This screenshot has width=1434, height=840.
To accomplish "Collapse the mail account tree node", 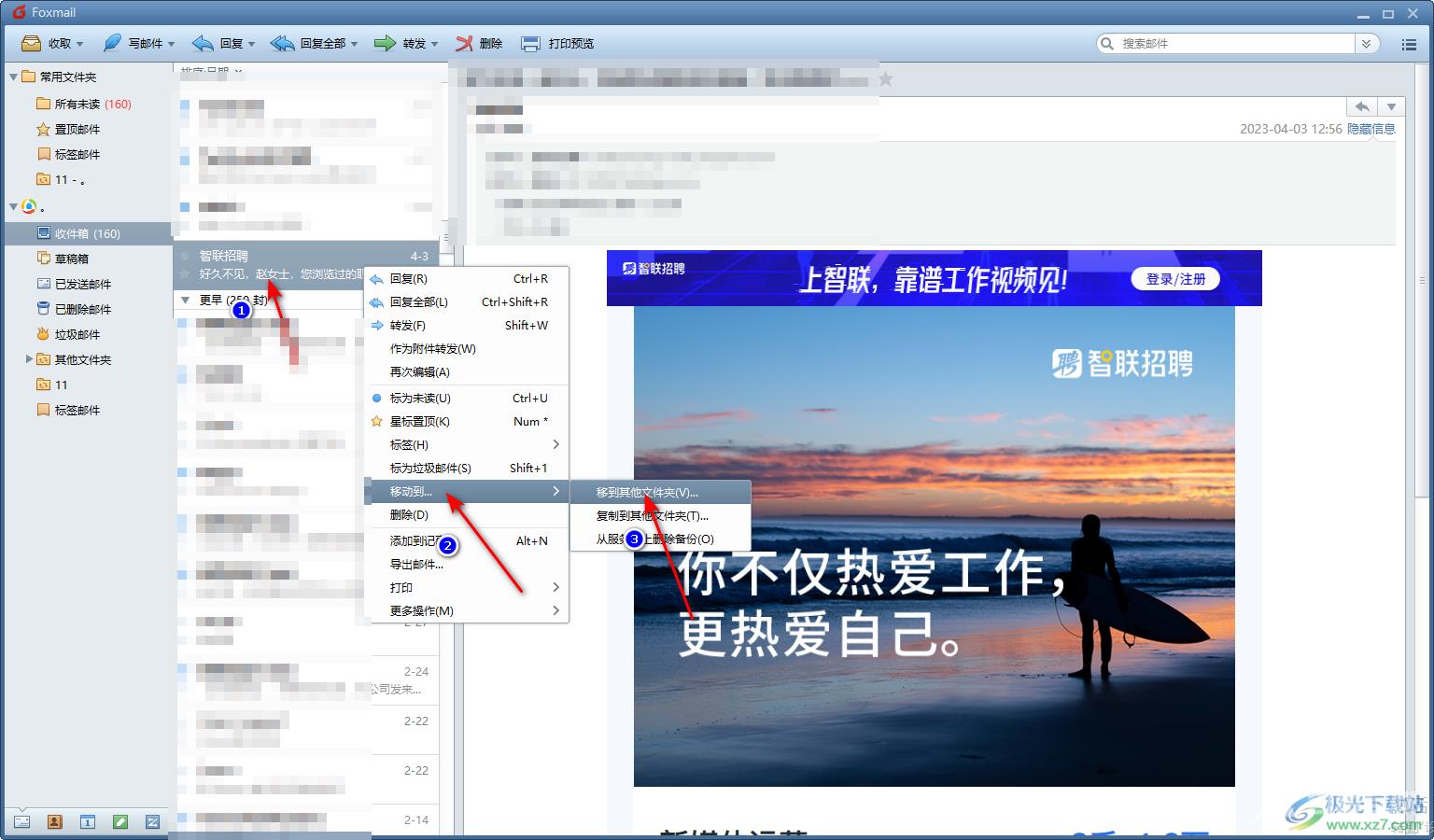I will click(13, 206).
